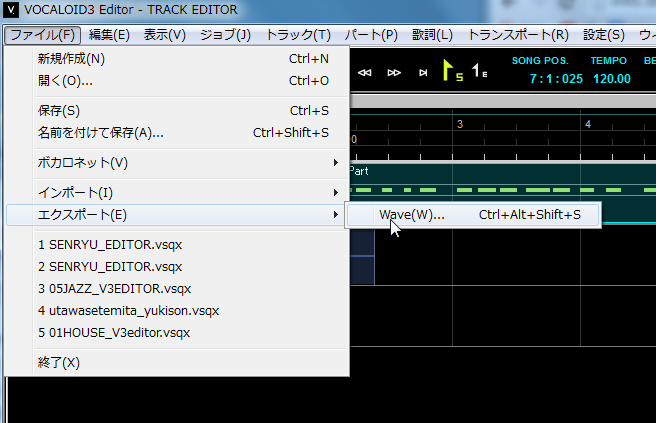Open the トラック(T) menu

pyautogui.click(x=298, y=35)
